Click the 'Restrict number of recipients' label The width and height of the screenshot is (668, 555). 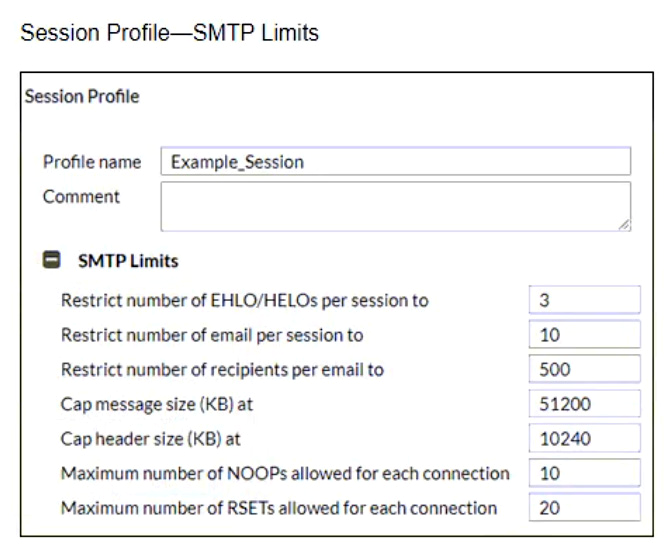click(222, 369)
